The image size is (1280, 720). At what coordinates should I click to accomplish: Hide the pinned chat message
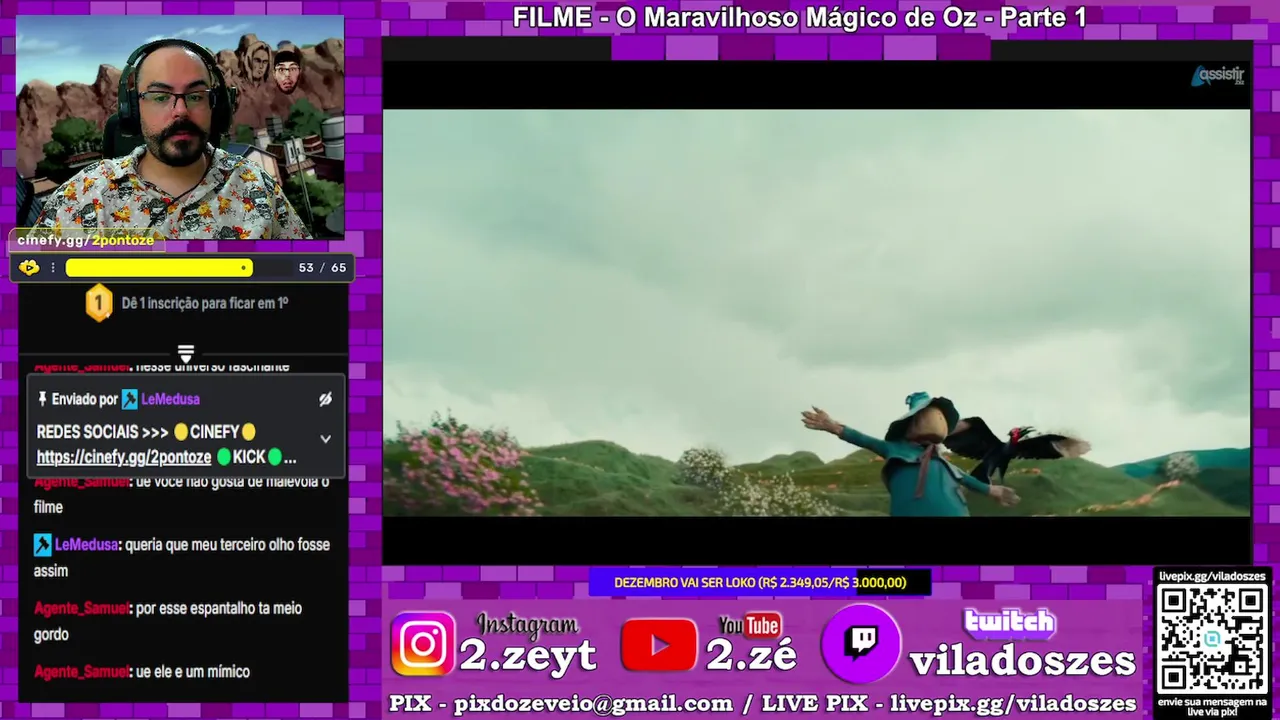325,399
